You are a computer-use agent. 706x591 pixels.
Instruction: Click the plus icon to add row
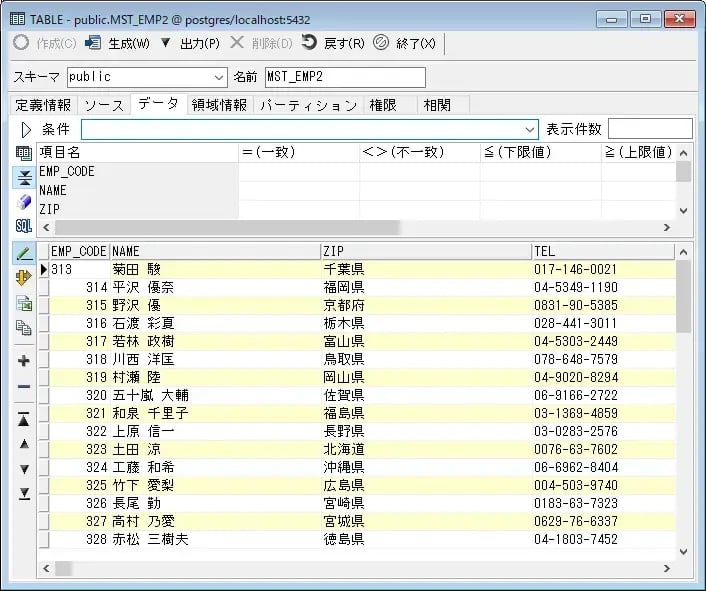point(24,361)
